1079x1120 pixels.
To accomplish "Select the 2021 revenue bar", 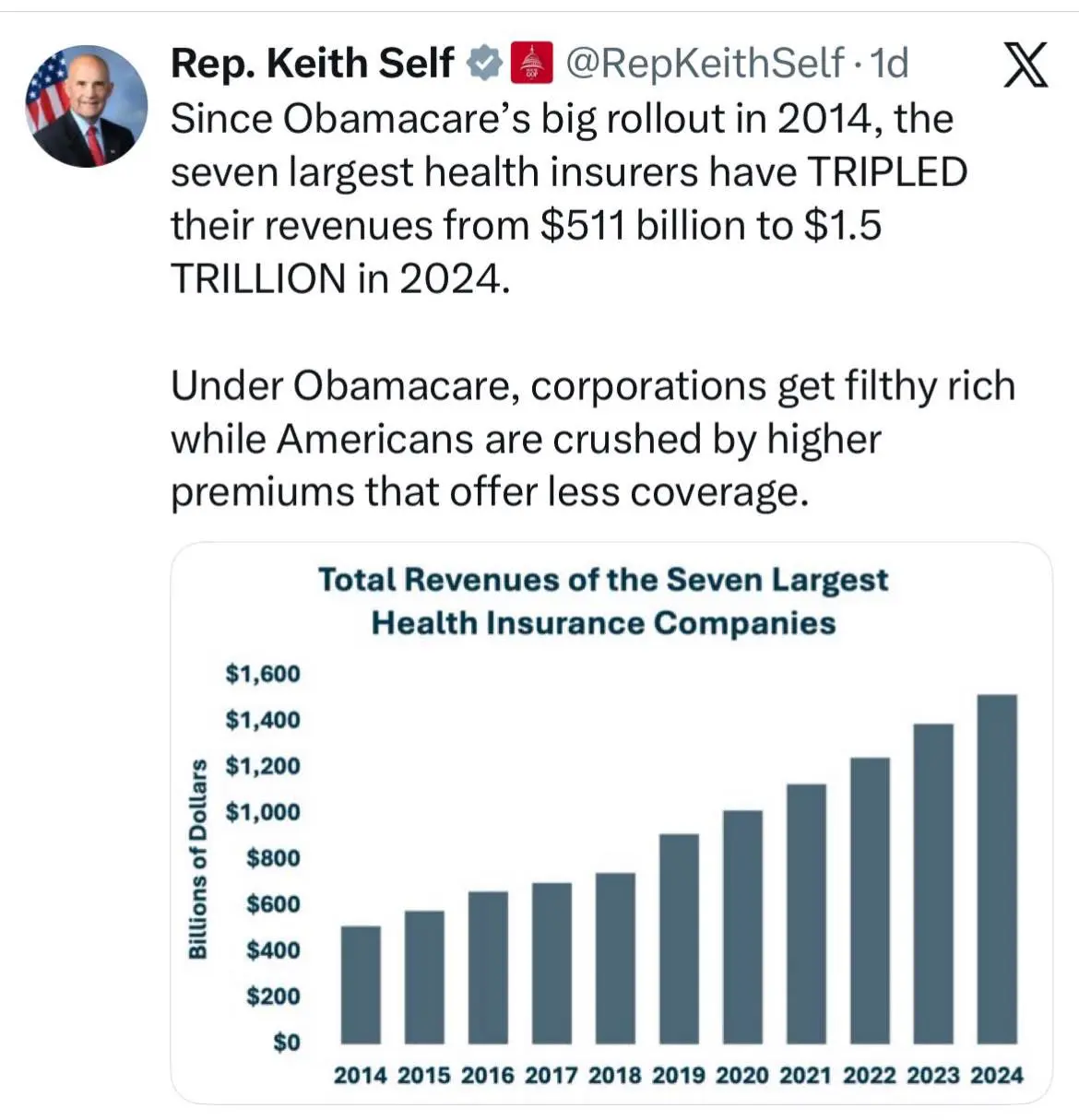I will pos(807,914).
